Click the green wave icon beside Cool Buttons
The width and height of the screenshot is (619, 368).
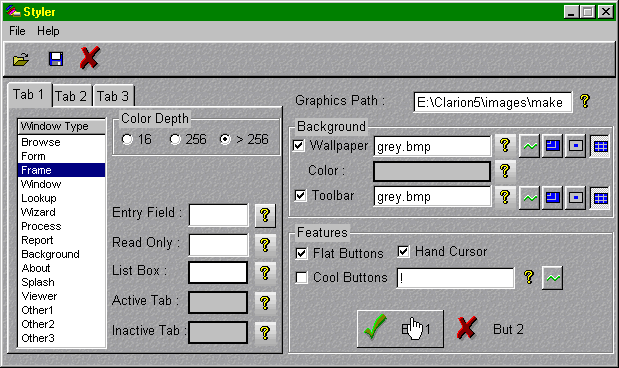pyautogui.click(x=552, y=278)
